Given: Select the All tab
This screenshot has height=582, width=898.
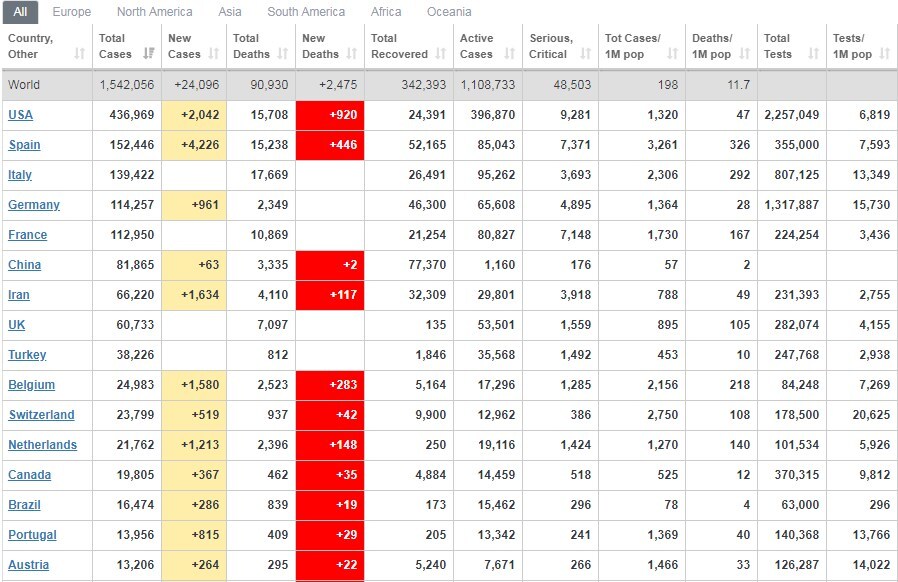Looking at the screenshot, I should 20,12.
